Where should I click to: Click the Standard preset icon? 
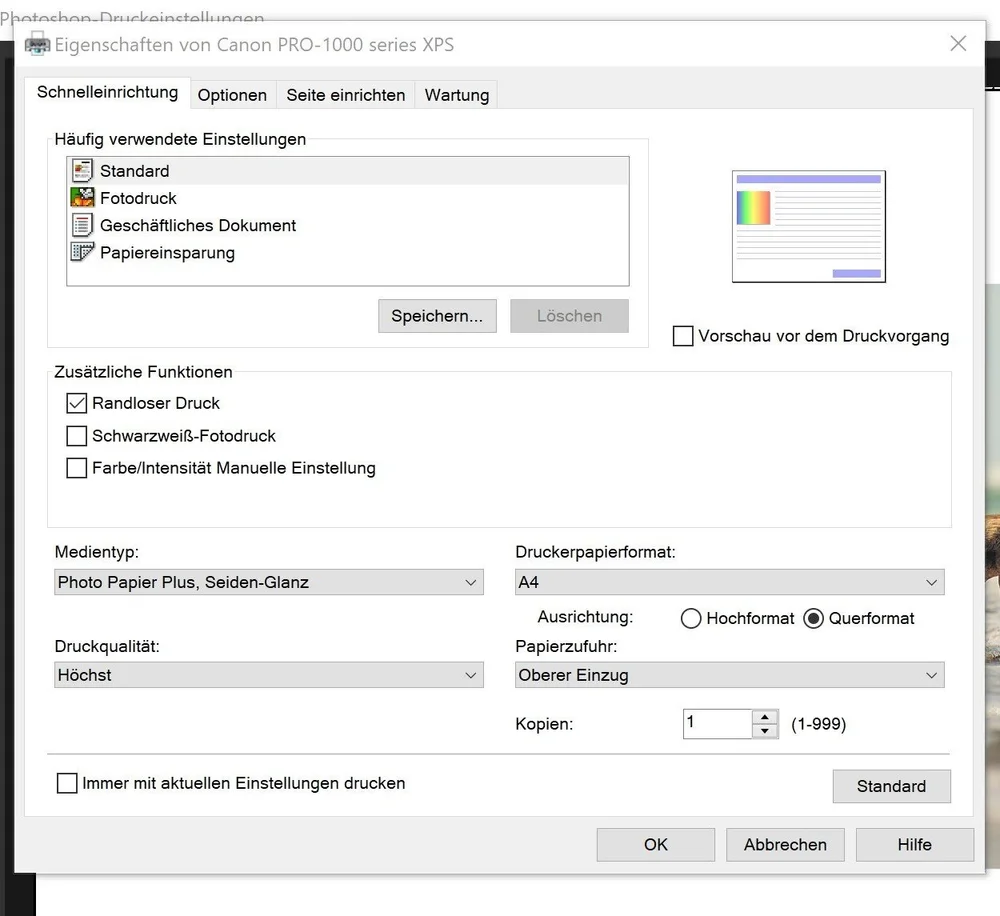(82, 171)
